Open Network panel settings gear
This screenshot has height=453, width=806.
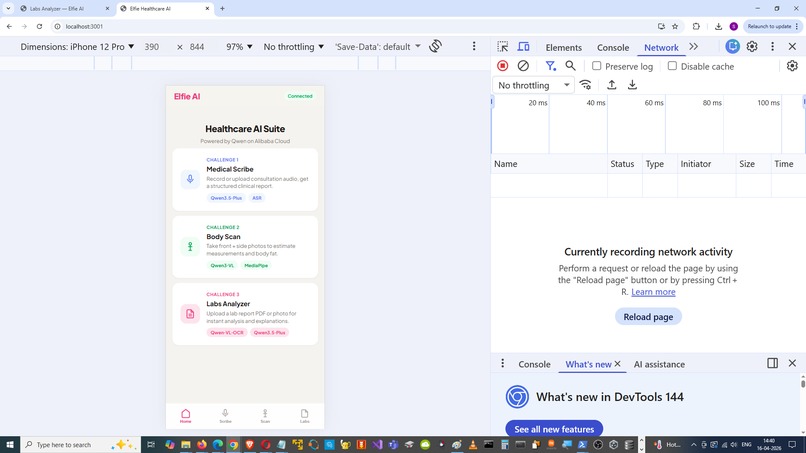(792, 66)
